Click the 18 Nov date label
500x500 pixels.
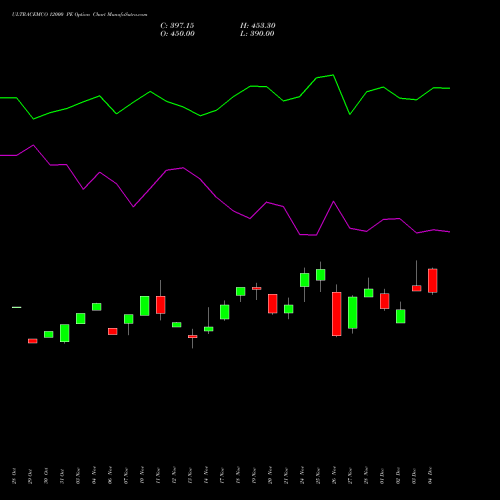tap(238, 476)
